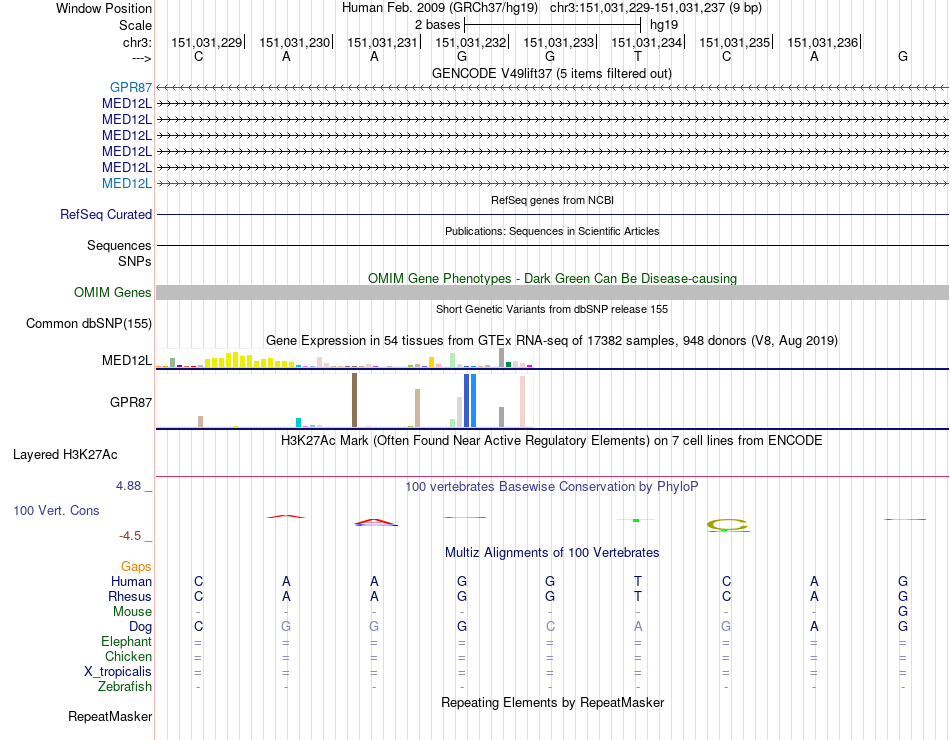
Task: Click the tall brown GPR87 expression bar
Action: (354, 400)
